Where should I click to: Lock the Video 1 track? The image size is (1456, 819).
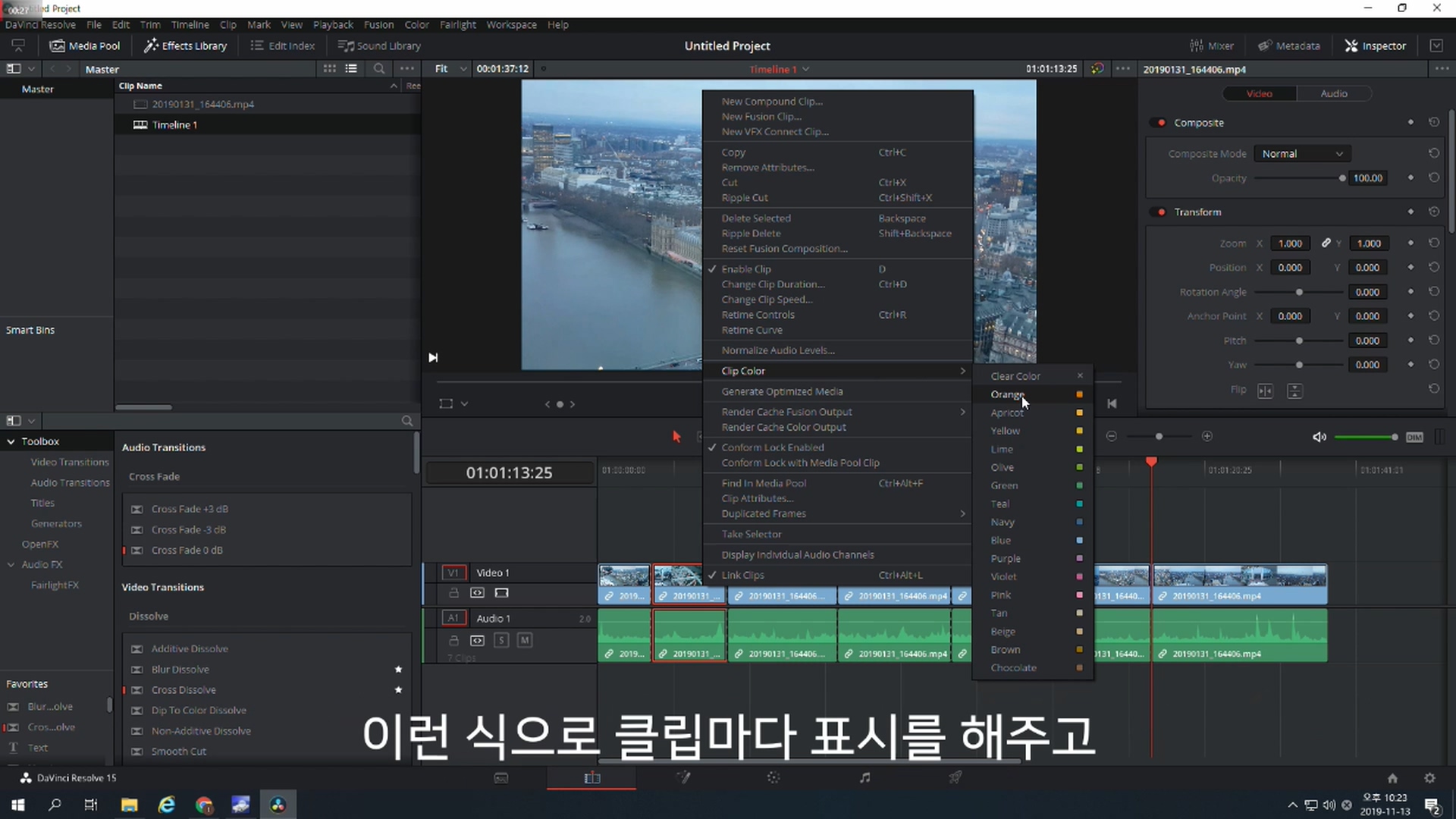coord(453,593)
